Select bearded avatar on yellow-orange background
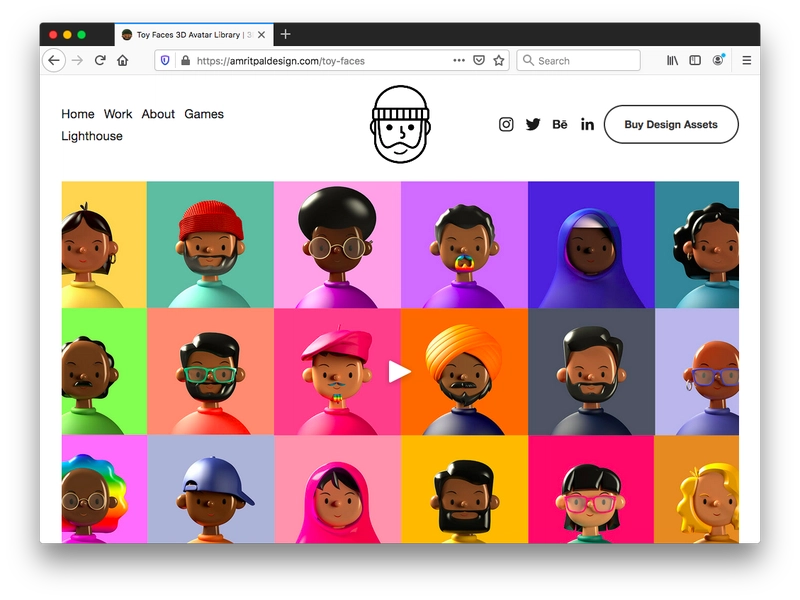The width and height of the screenshot is (800, 600). click(x=464, y=489)
